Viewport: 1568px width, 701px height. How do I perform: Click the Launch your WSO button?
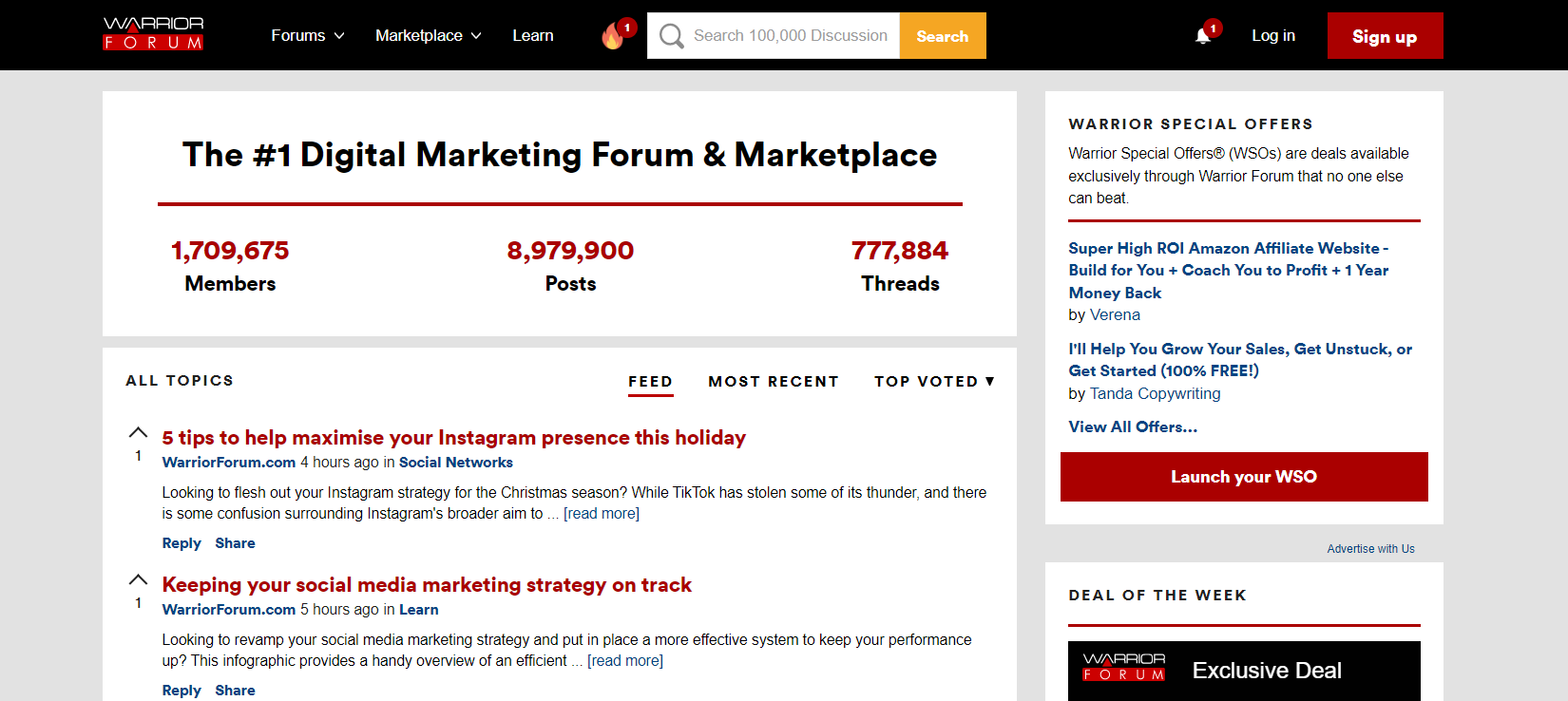1244,477
